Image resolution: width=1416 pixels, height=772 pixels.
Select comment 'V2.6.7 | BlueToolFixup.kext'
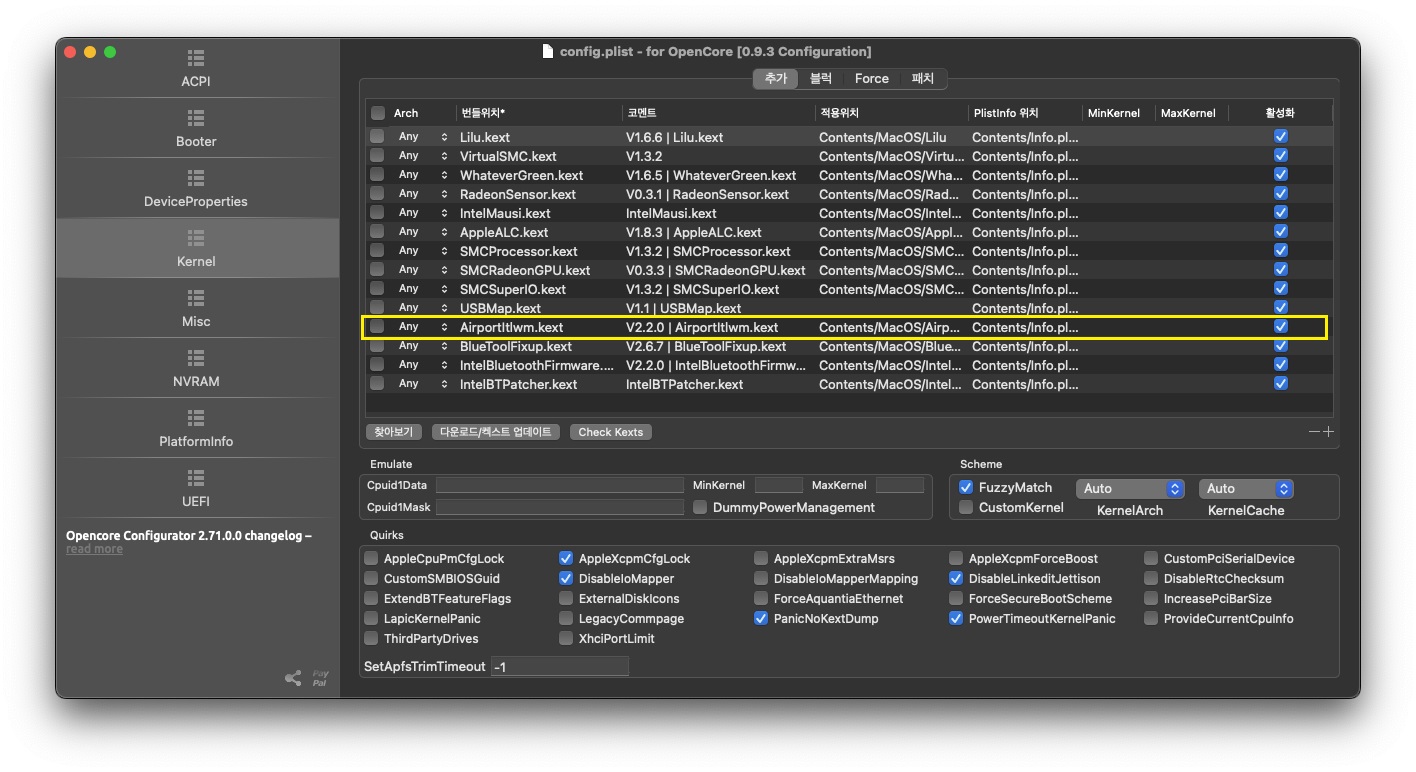point(706,346)
